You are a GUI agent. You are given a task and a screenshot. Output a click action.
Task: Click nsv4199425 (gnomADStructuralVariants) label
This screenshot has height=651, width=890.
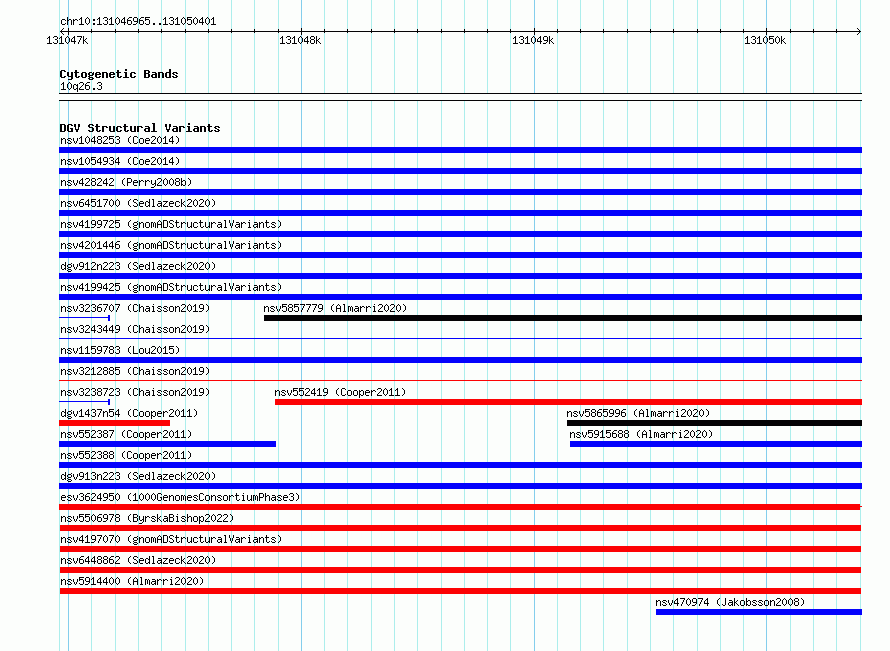[171, 287]
